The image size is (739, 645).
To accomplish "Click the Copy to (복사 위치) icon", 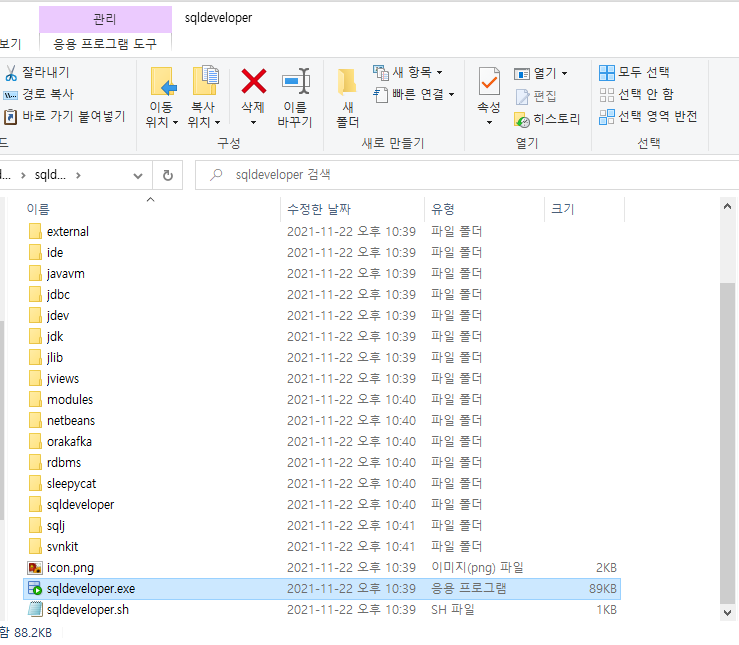I will tap(205, 81).
